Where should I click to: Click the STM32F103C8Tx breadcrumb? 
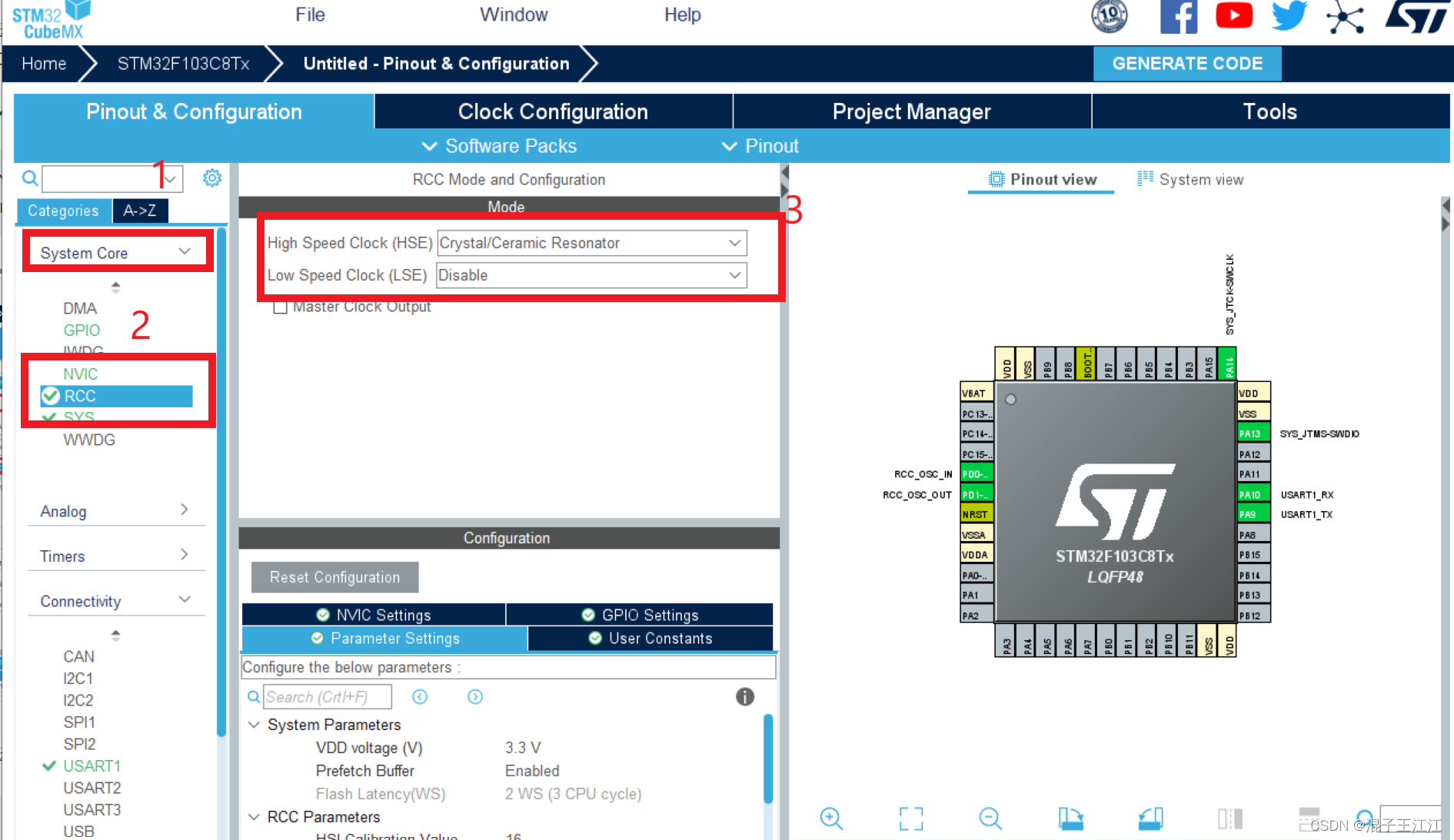(183, 64)
